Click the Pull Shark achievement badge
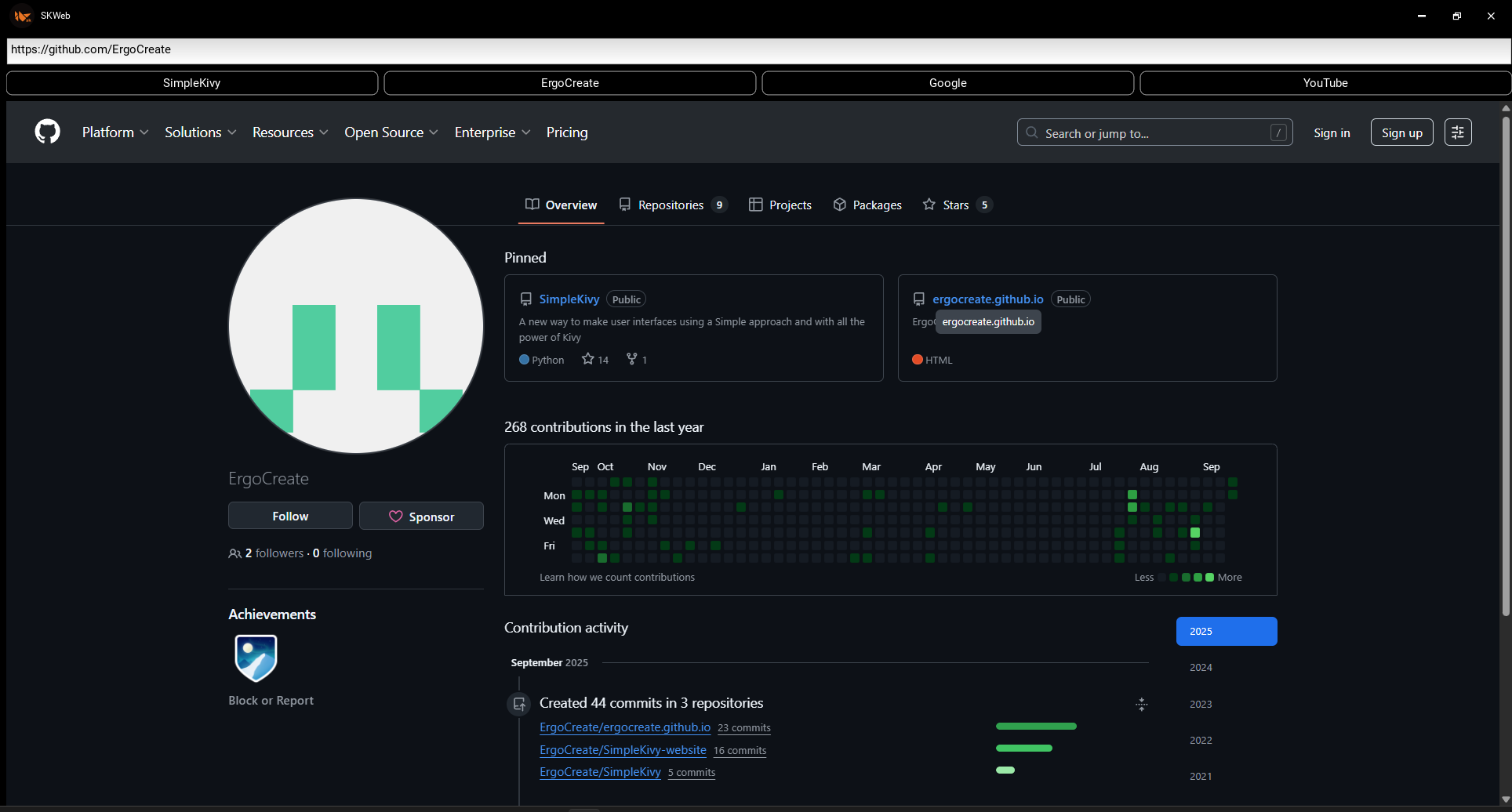 (x=256, y=658)
